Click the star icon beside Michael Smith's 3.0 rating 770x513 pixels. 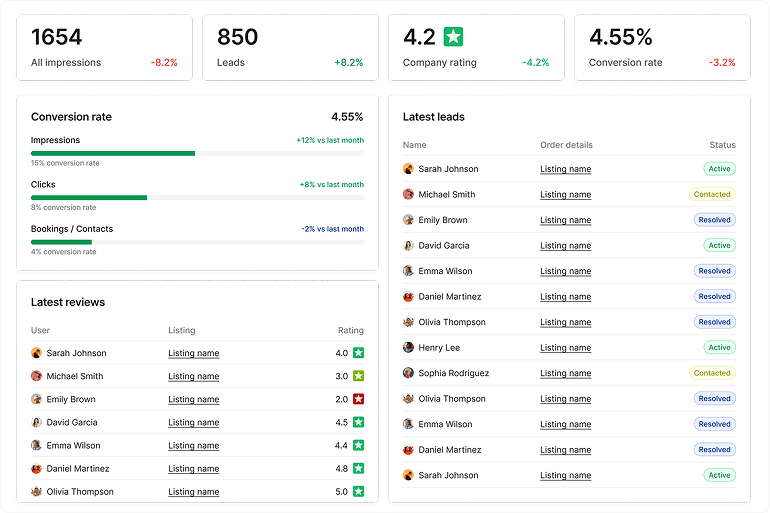pos(358,376)
